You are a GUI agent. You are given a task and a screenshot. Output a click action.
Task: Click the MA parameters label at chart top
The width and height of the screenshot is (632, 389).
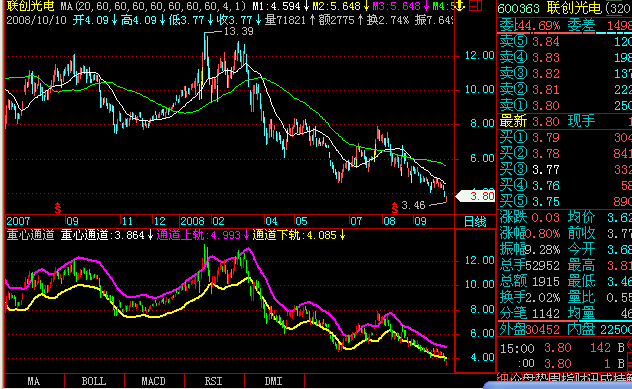point(154,6)
